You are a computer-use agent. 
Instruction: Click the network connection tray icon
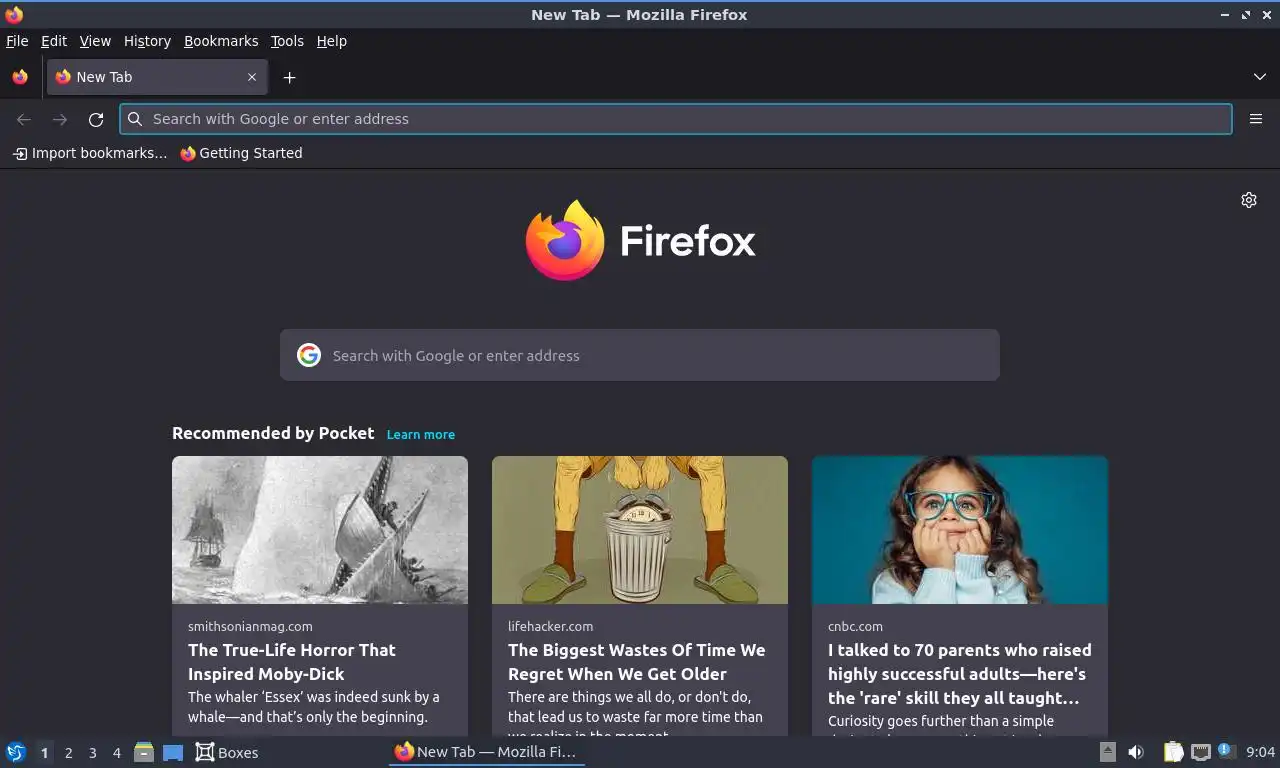(1200, 752)
